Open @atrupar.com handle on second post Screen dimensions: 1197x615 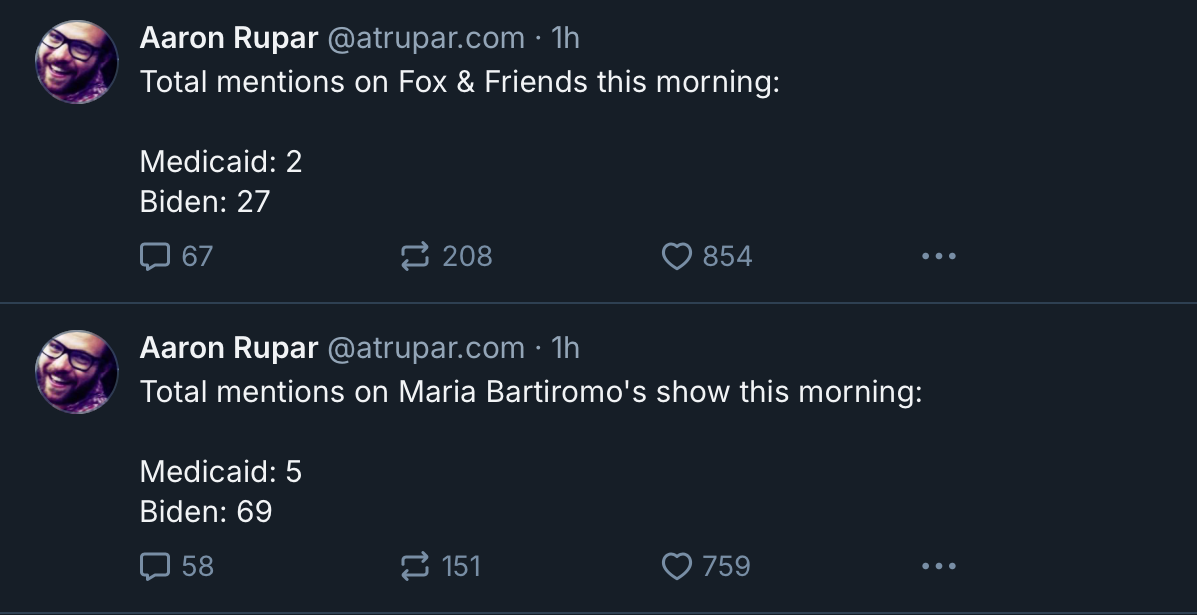[426, 348]
